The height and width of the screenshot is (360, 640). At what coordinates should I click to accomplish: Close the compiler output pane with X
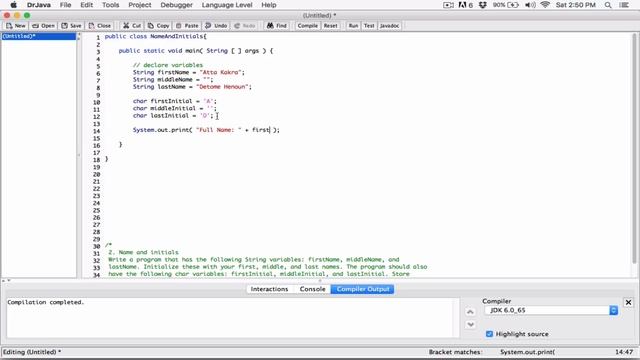coord(628,302)
